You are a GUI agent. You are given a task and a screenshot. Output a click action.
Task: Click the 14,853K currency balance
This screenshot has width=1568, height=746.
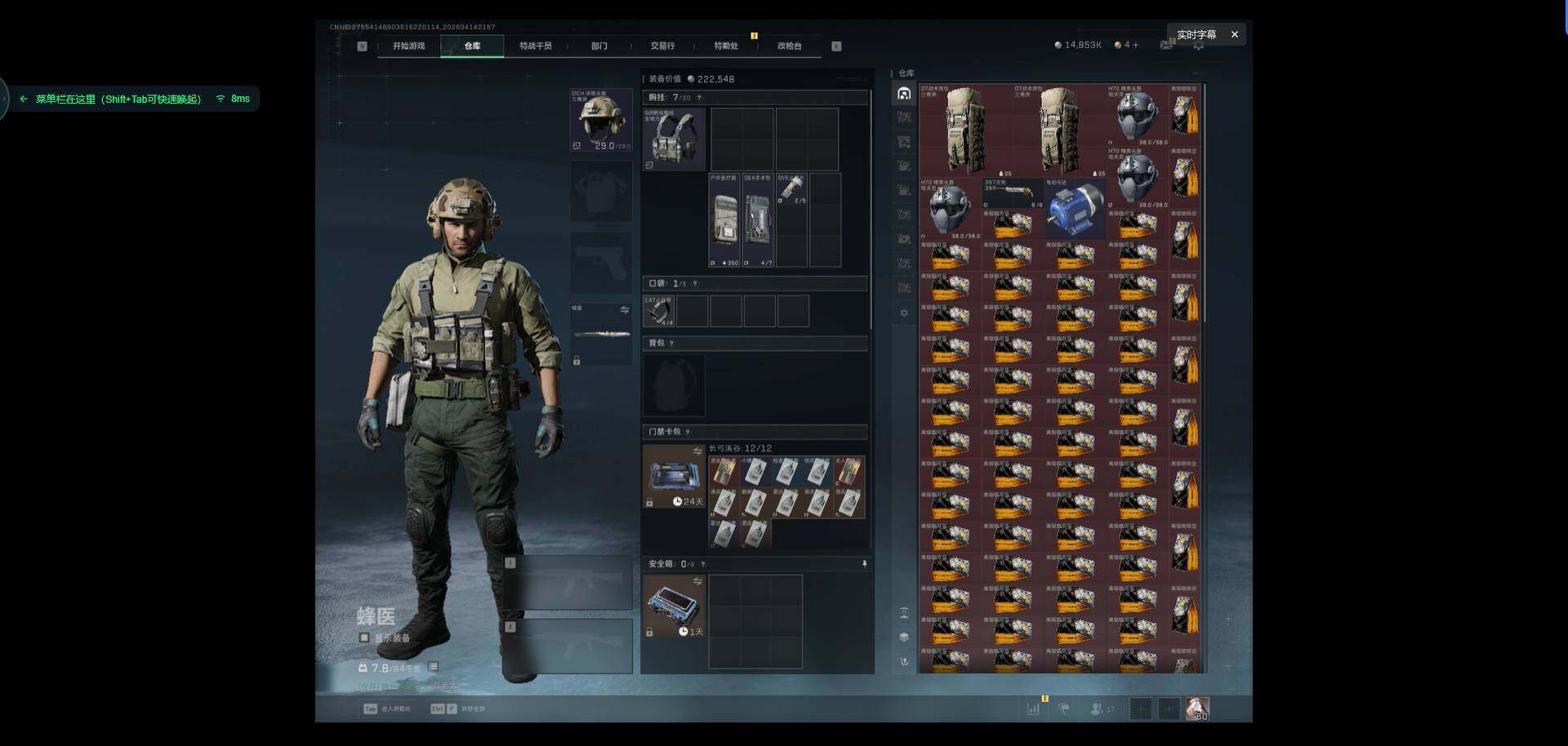pyautogui.click(x=1078, y=45)
